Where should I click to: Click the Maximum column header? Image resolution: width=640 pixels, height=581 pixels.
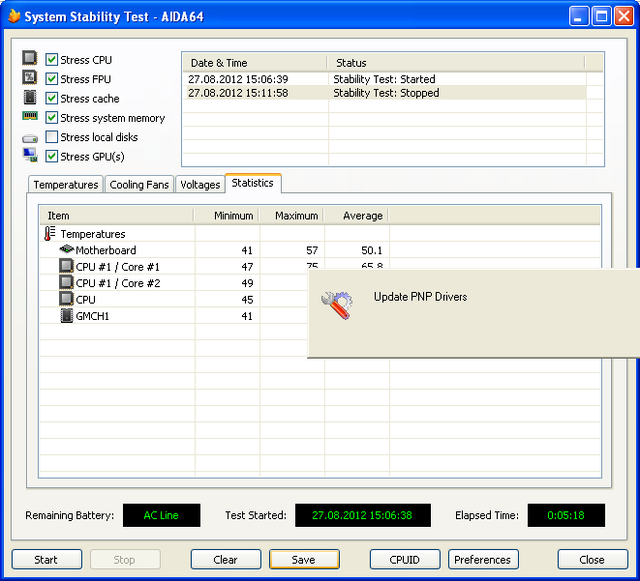tap(296, 216)
